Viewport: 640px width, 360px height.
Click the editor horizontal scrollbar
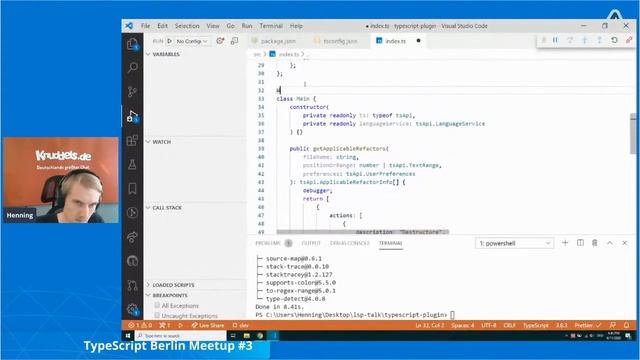pos(362,232)
